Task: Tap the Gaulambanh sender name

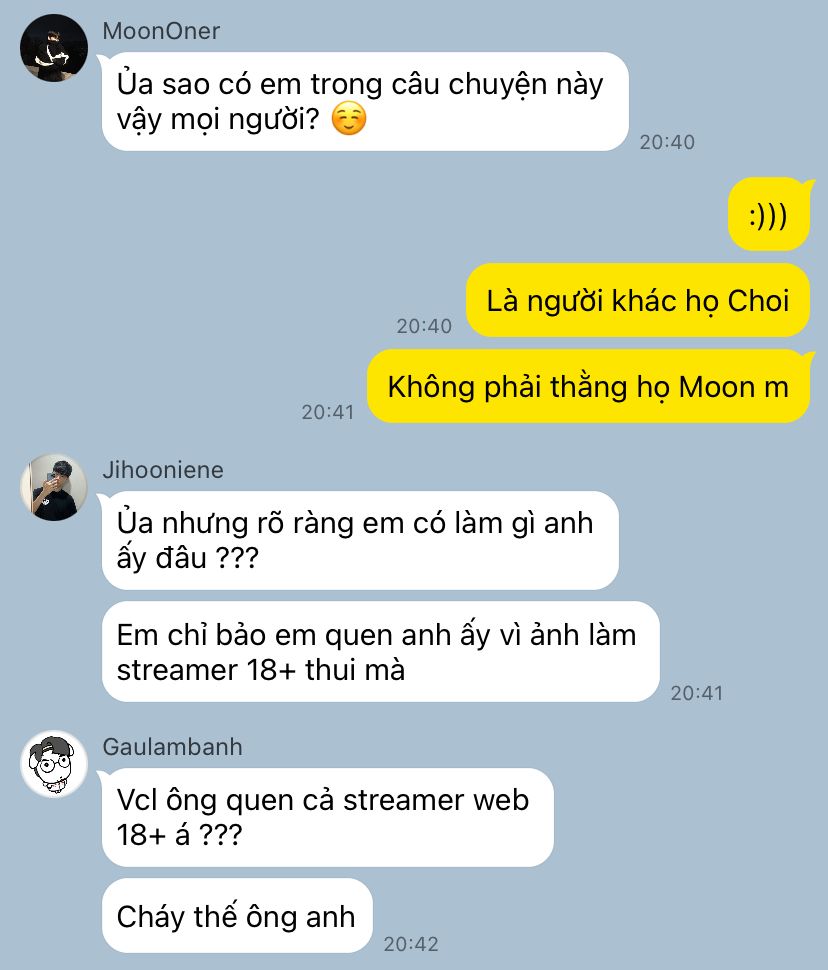Action: click(172, 747)
